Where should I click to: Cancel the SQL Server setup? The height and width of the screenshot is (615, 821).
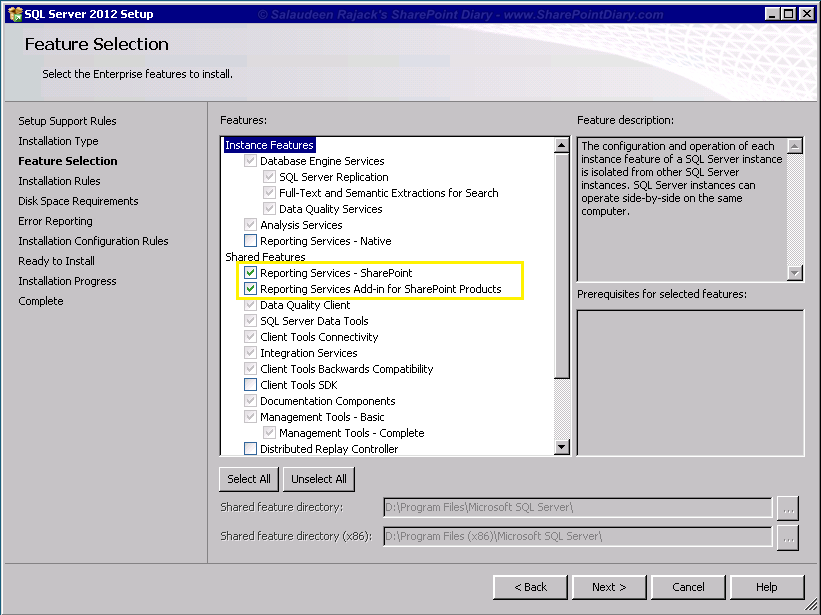coord(688,587)
